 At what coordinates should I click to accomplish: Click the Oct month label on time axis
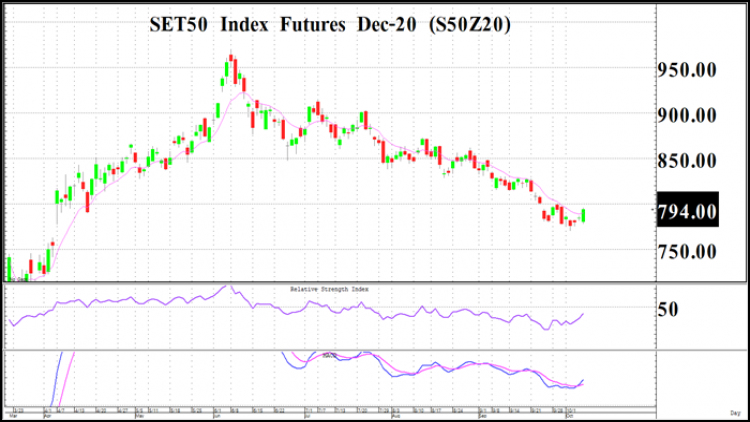pyautogui.click(x=569, y=416)
